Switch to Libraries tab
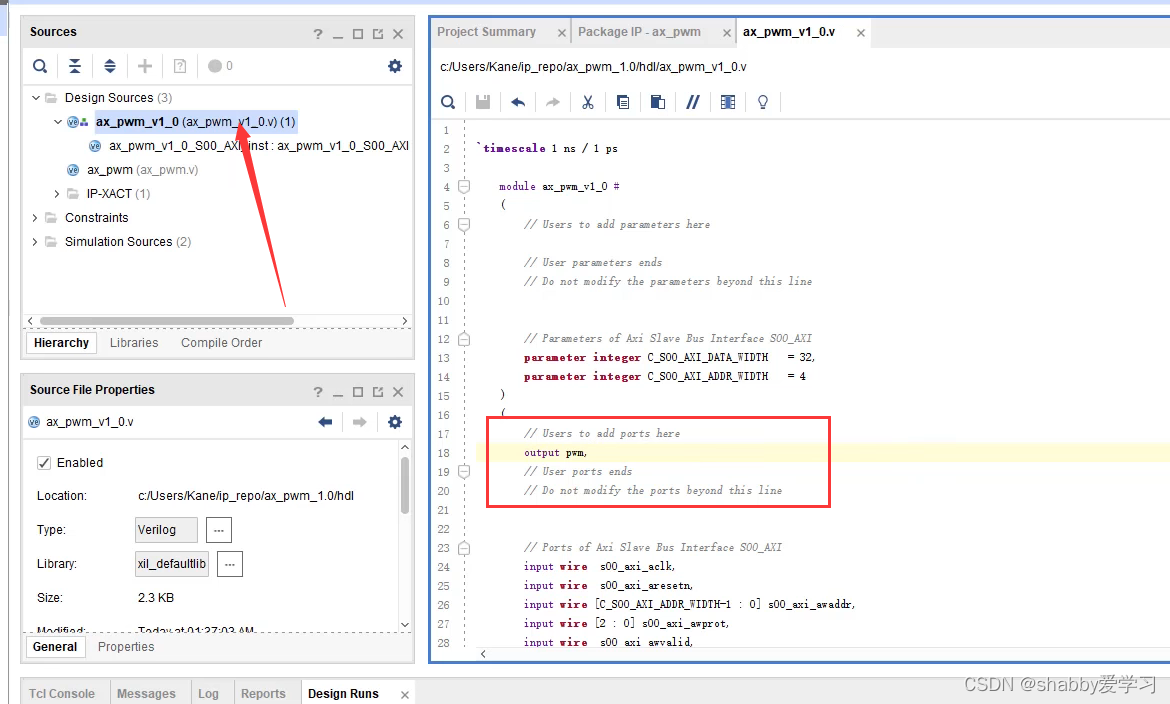The image size is (1170, 704). [x=134, y=343]
